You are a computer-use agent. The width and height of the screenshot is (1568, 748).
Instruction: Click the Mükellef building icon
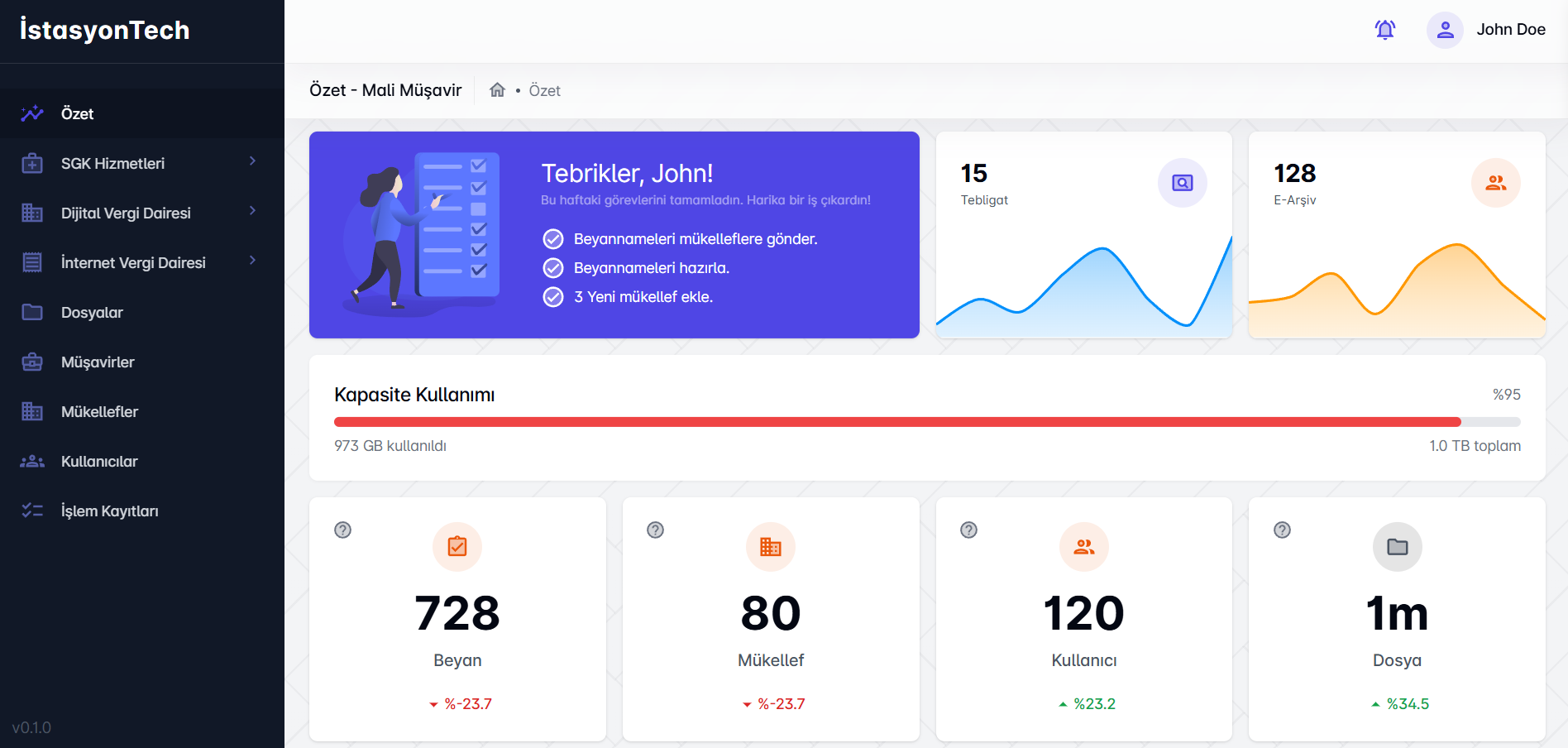point(770,547)
